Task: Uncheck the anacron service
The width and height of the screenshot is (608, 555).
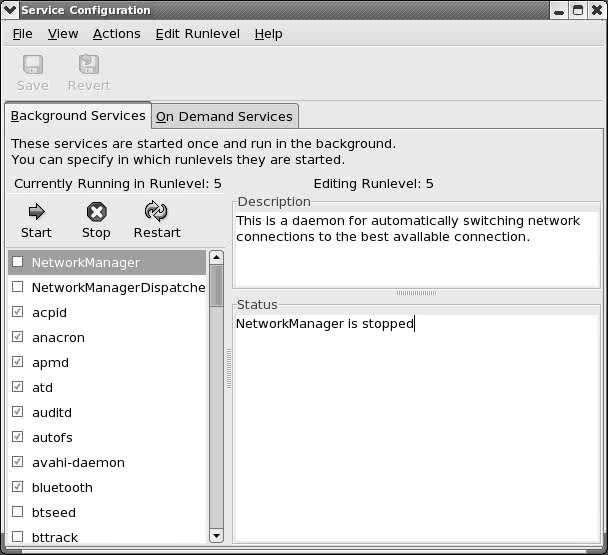Action: (17, 337)
